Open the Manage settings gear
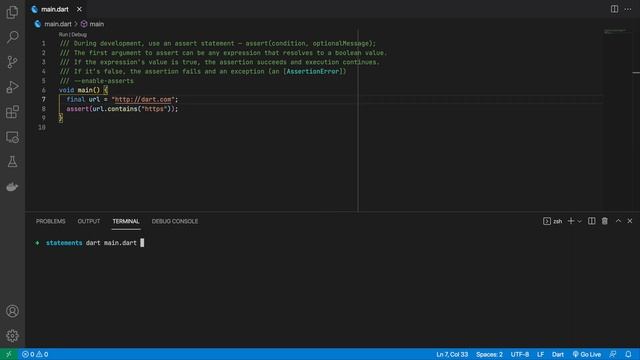 point(12,336)
